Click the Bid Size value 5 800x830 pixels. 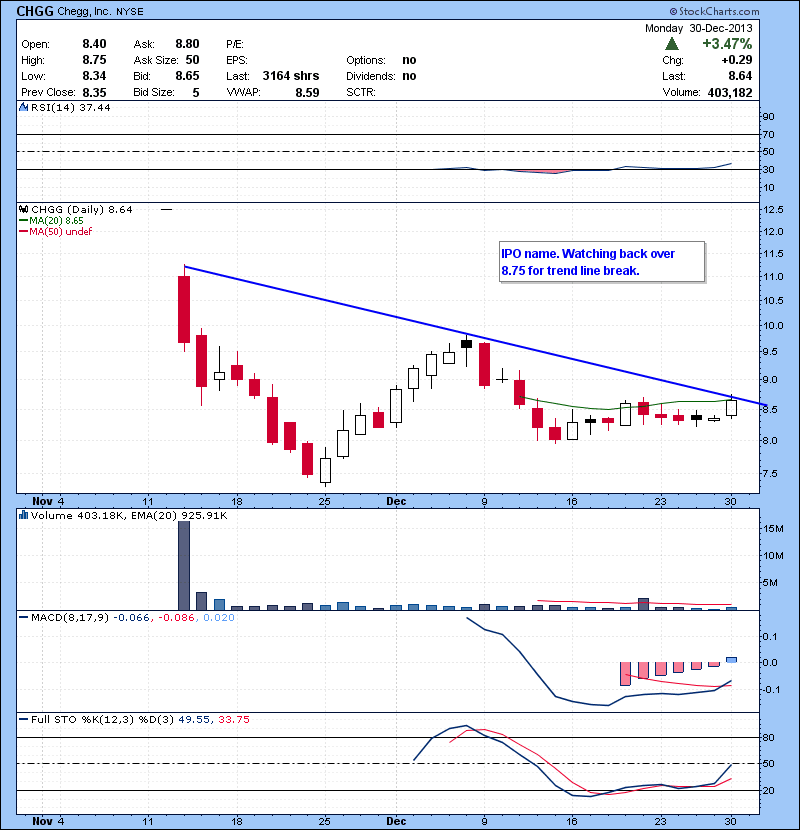(196, 92)
